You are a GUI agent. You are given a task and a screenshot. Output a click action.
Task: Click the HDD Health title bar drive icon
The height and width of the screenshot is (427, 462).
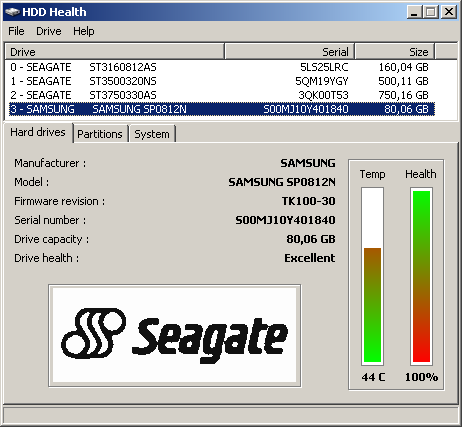(x=12, y=12)
